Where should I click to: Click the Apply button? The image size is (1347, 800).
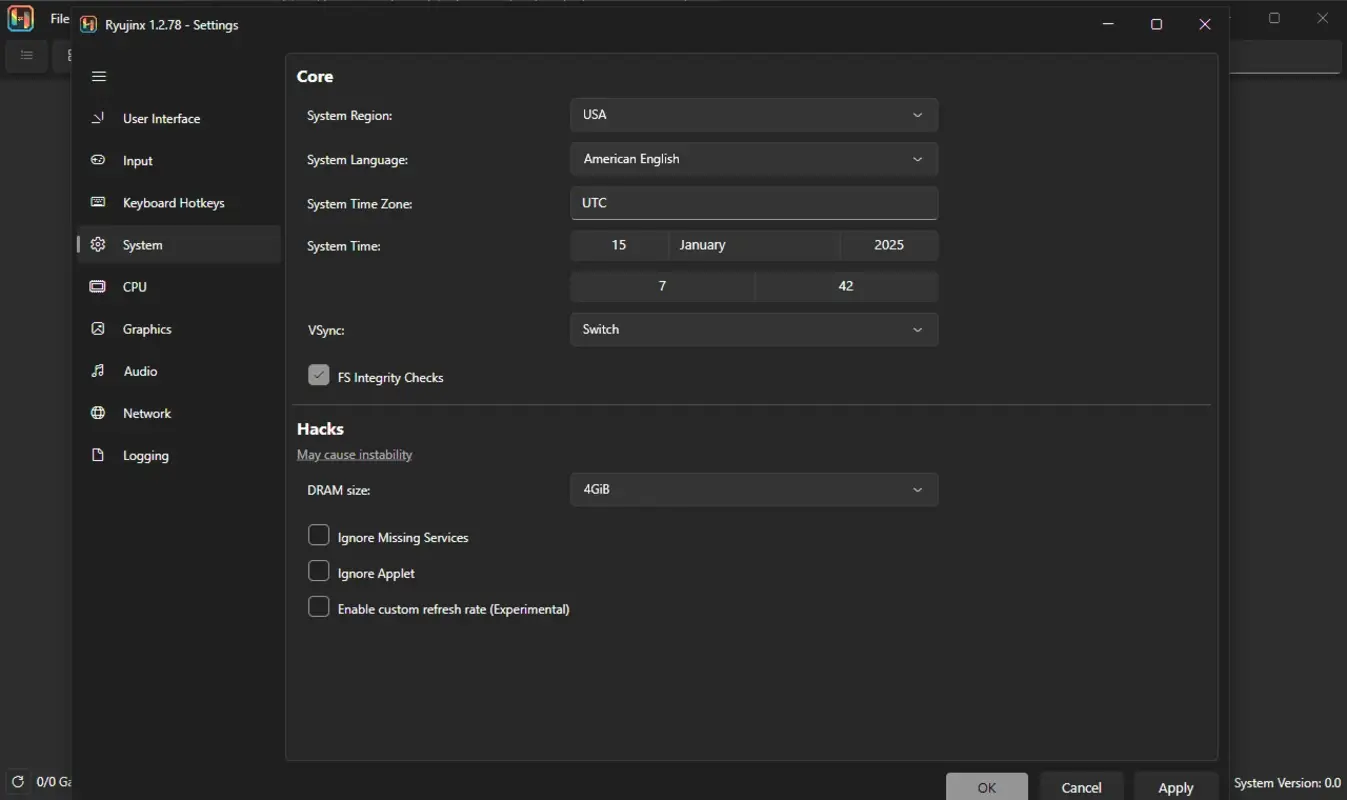point(1175,787)
